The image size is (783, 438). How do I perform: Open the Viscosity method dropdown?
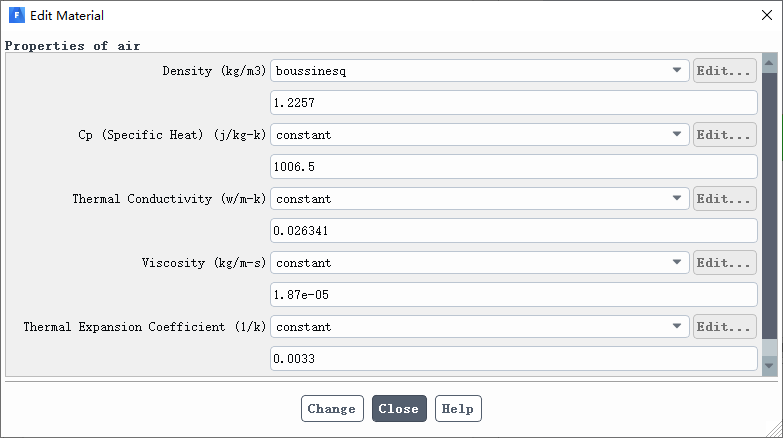coord(479,263)
